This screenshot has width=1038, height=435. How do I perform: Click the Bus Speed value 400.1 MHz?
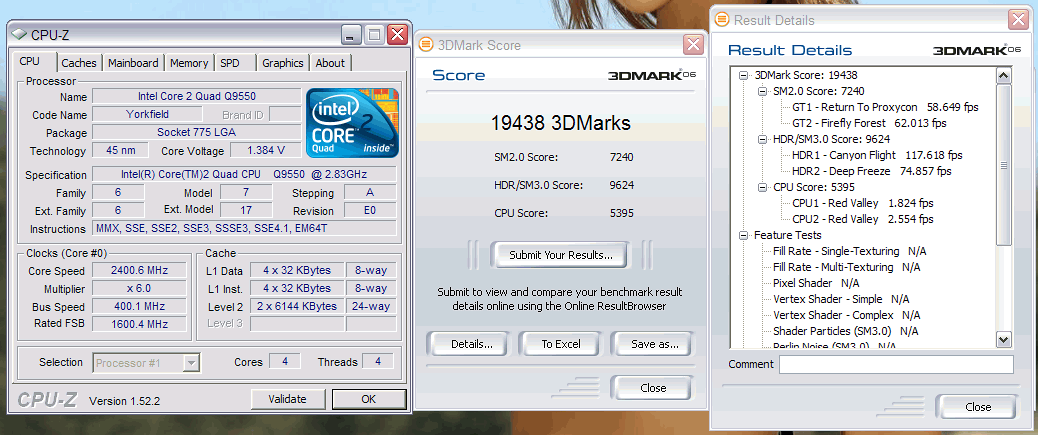point(139,307)
